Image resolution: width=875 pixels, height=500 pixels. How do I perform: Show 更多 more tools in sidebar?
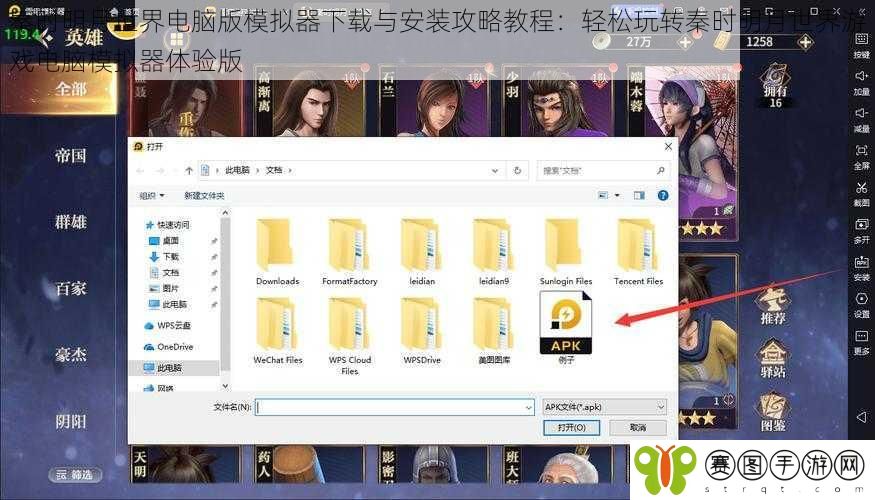[862, 343]
